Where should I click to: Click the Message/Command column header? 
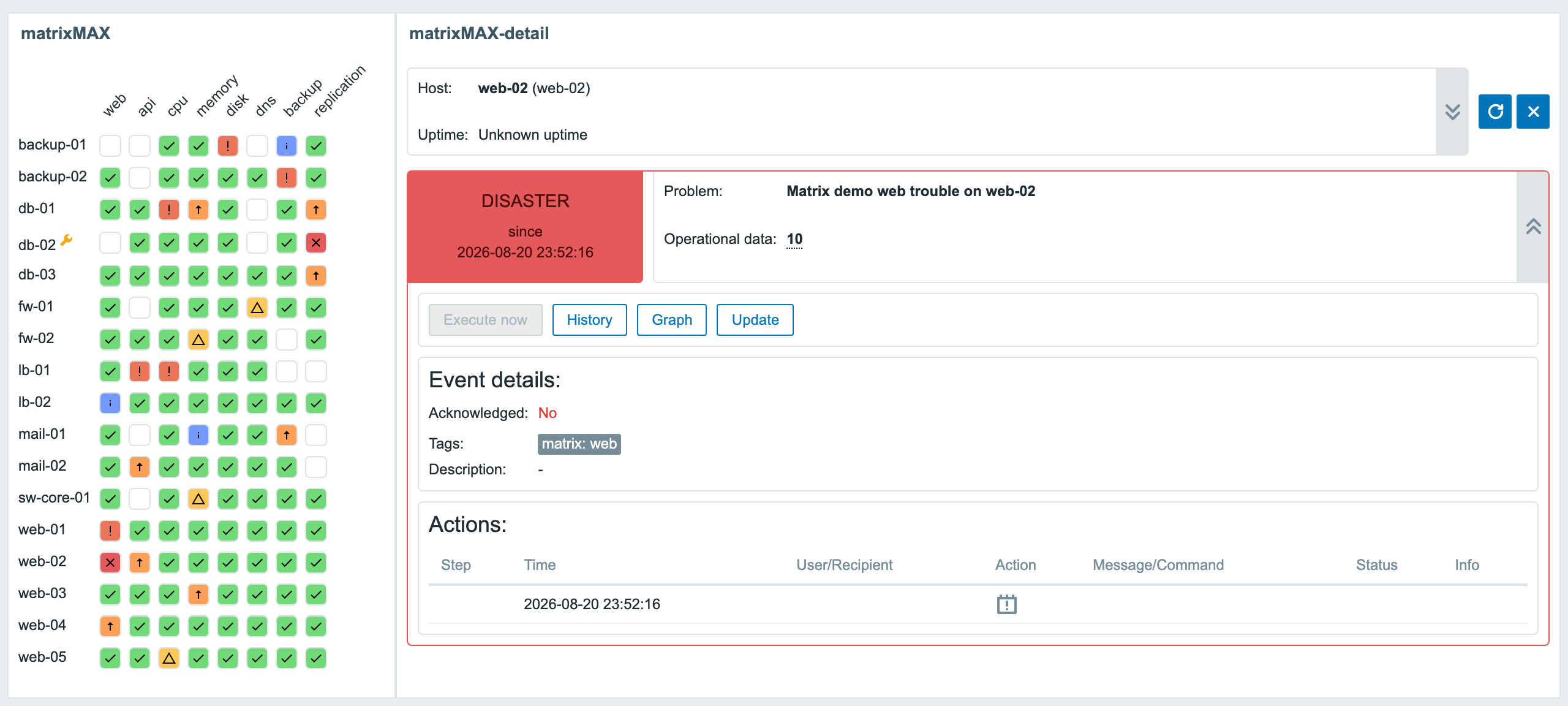[x=1158, y=565]
